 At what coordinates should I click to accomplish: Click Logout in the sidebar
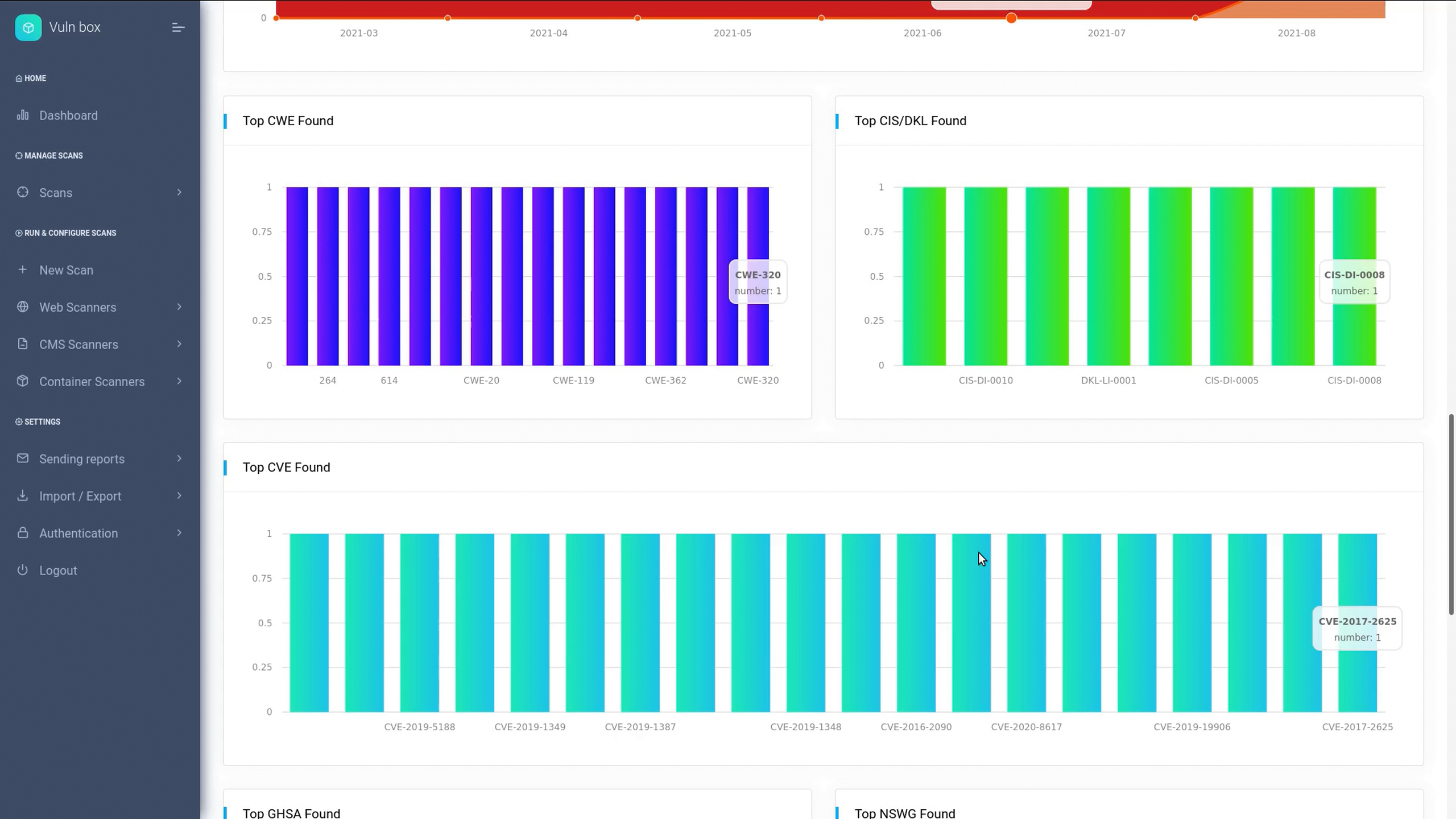100,570
